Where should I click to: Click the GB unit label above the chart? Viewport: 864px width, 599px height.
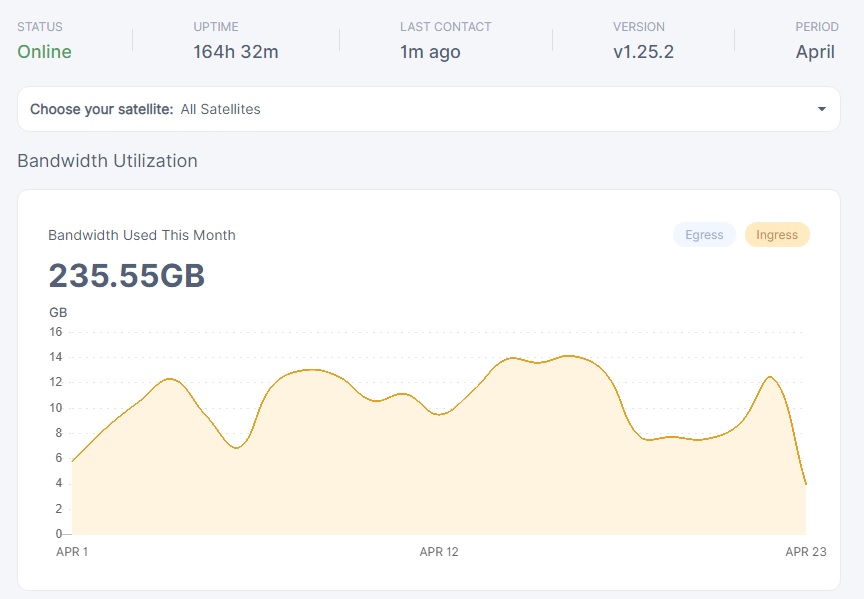pyautogui.click(x=58, y=312)
